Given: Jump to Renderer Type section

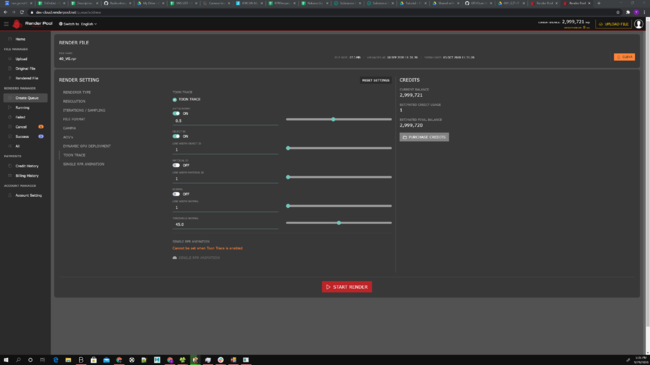Looking at the screenshot, I should 77,92.
